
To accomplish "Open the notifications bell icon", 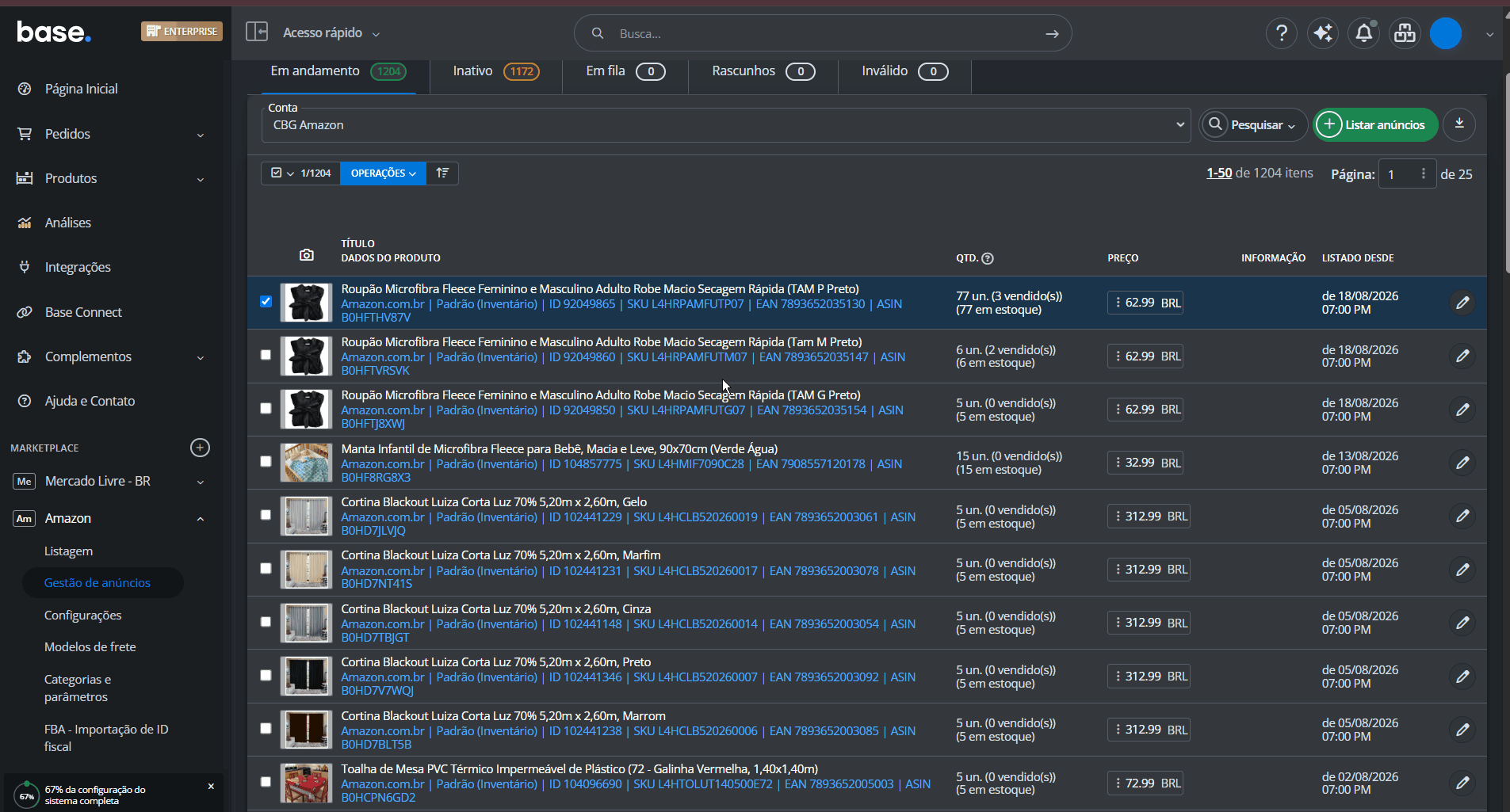I will tap(1363, 33).
